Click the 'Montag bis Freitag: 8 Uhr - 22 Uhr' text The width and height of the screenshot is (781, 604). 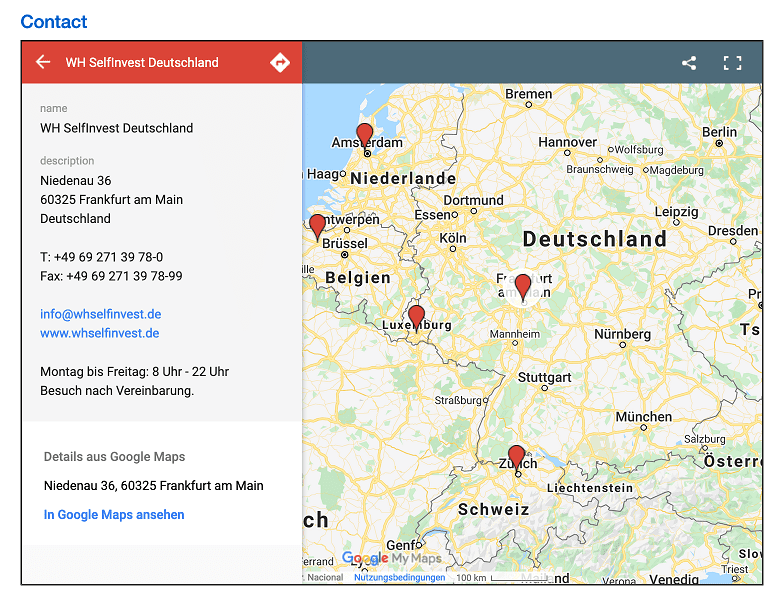(134, 371)
